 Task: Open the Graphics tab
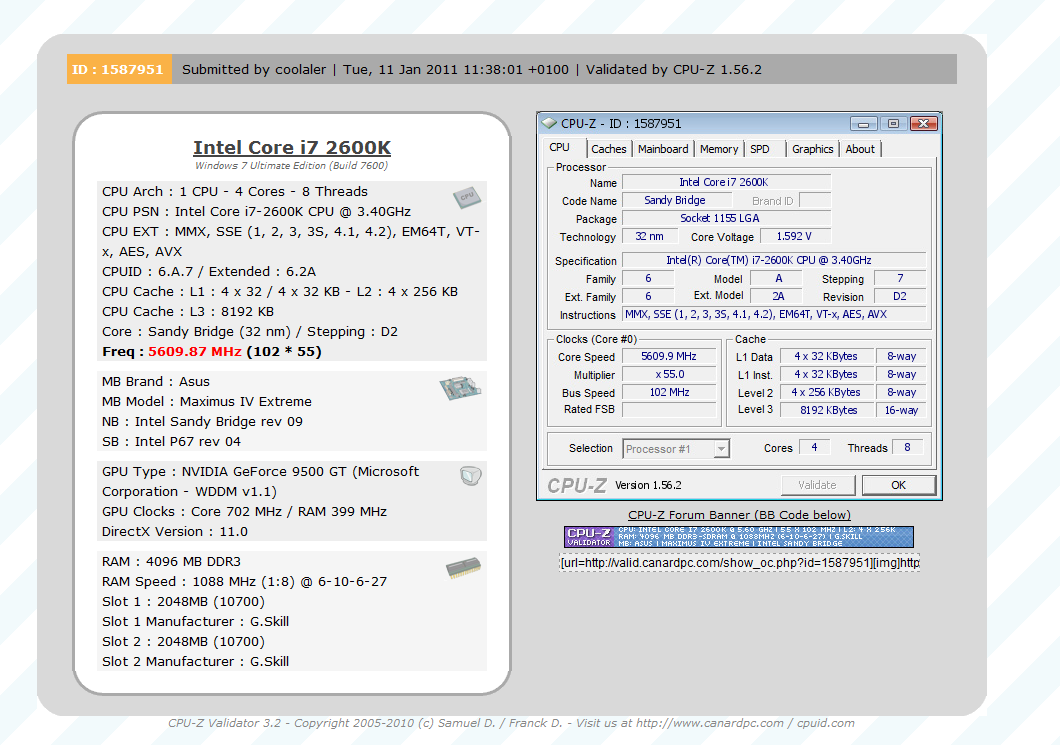click(x=813, y=149)
